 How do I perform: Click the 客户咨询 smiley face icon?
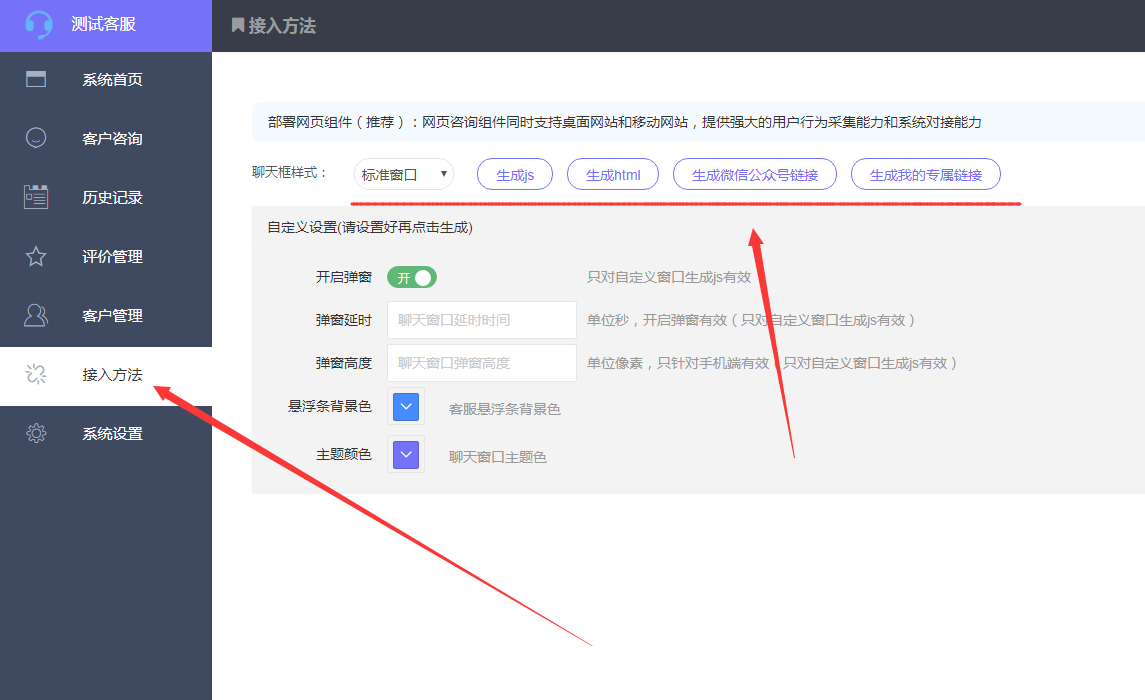(36, 138)
